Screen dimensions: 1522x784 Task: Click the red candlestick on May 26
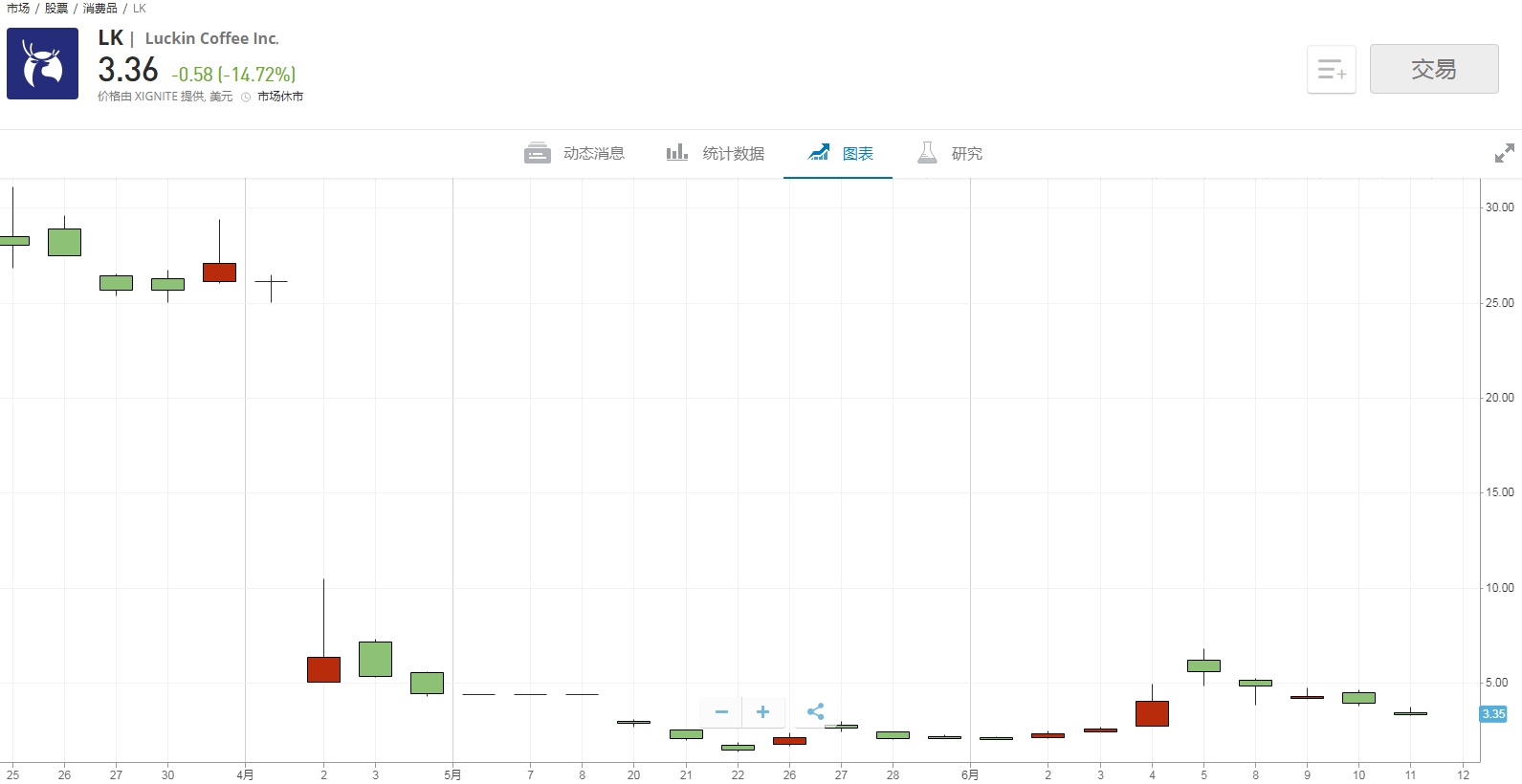click(x=789, y=741)
